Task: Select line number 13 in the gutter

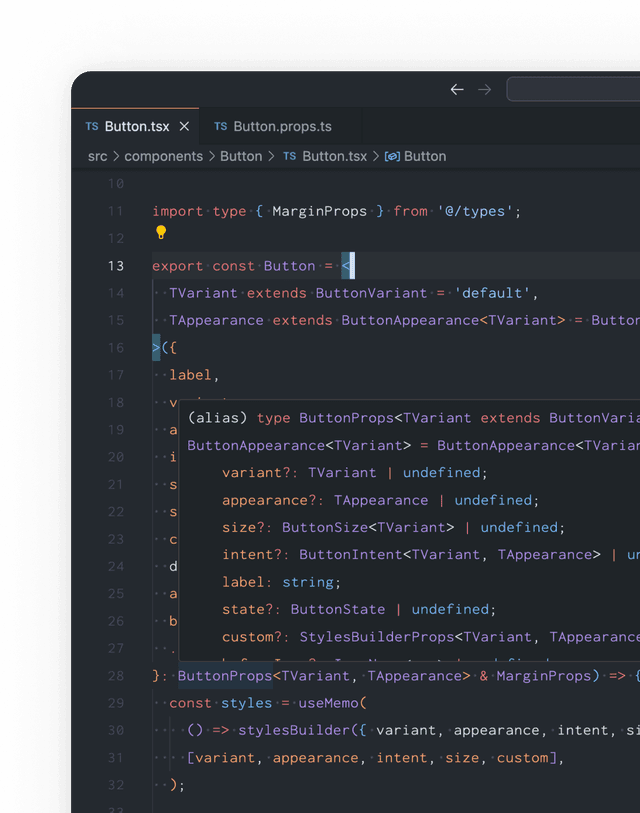Action: click(116, 265)
